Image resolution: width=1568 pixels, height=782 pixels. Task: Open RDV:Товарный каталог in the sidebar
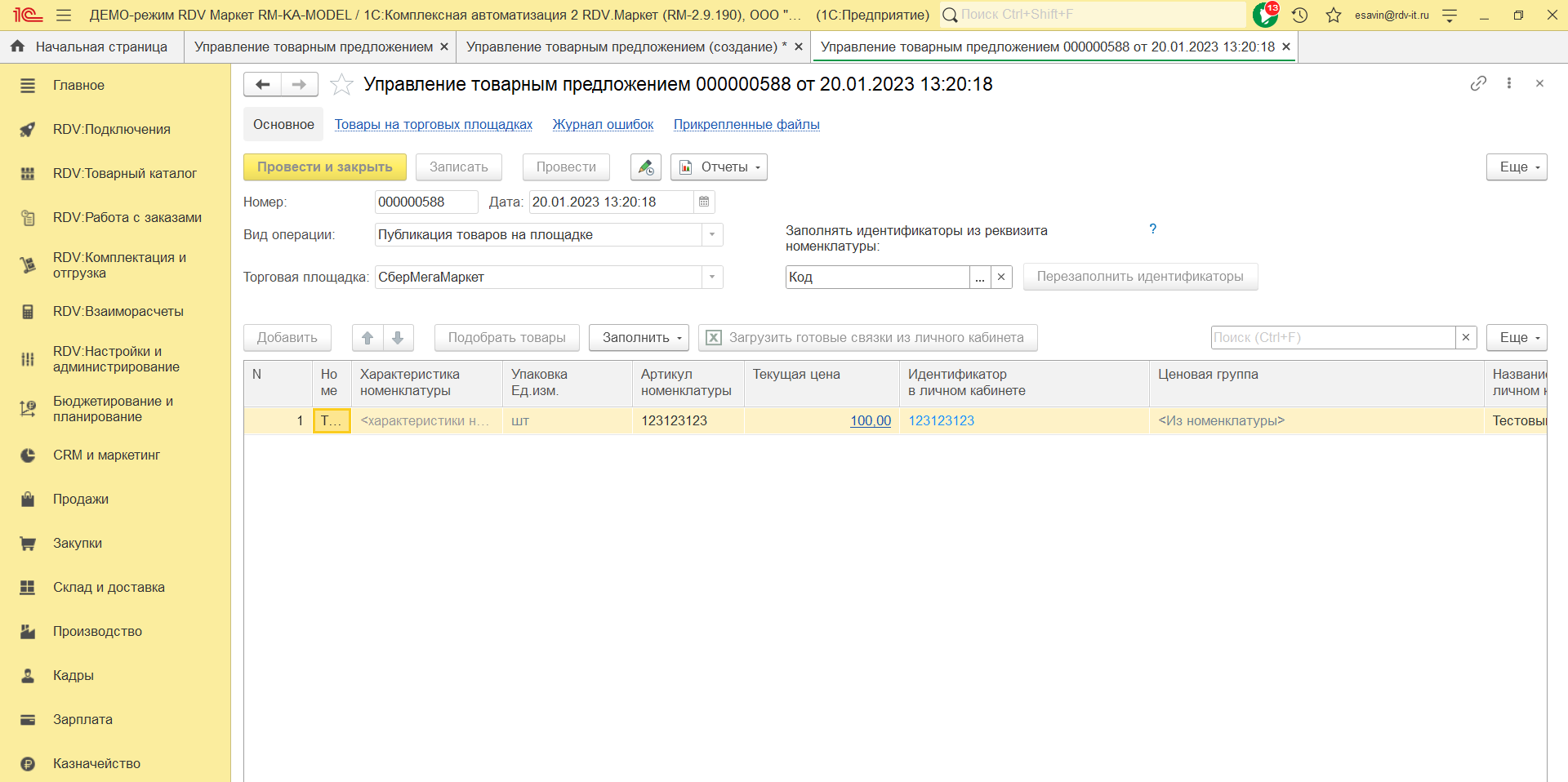click(x=124, y=173)
